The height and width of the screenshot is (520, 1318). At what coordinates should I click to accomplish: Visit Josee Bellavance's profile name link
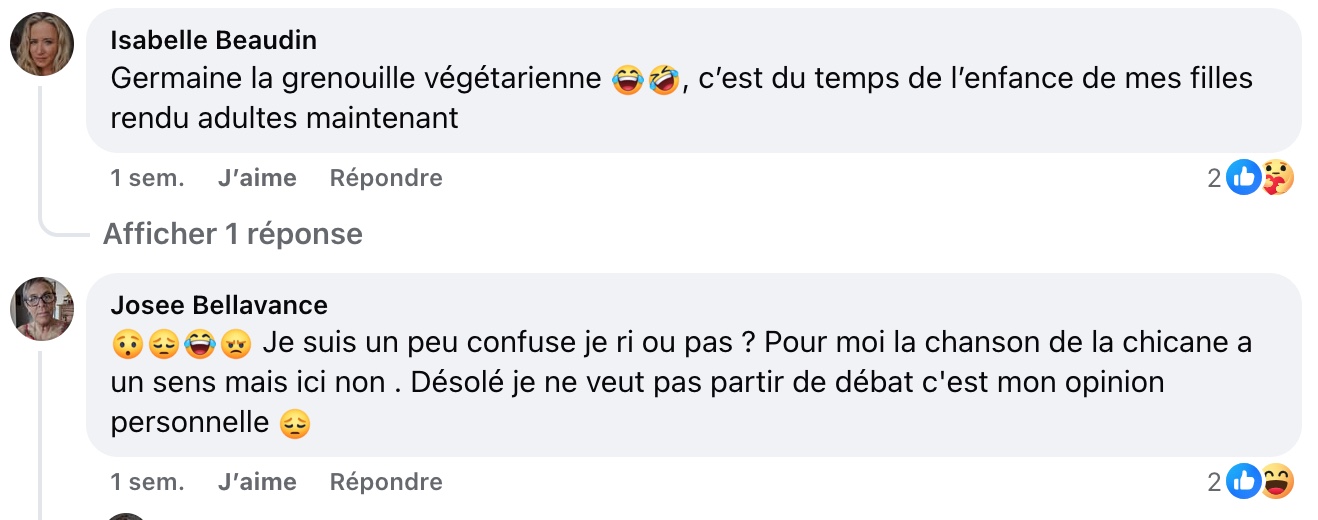[219, 304]
